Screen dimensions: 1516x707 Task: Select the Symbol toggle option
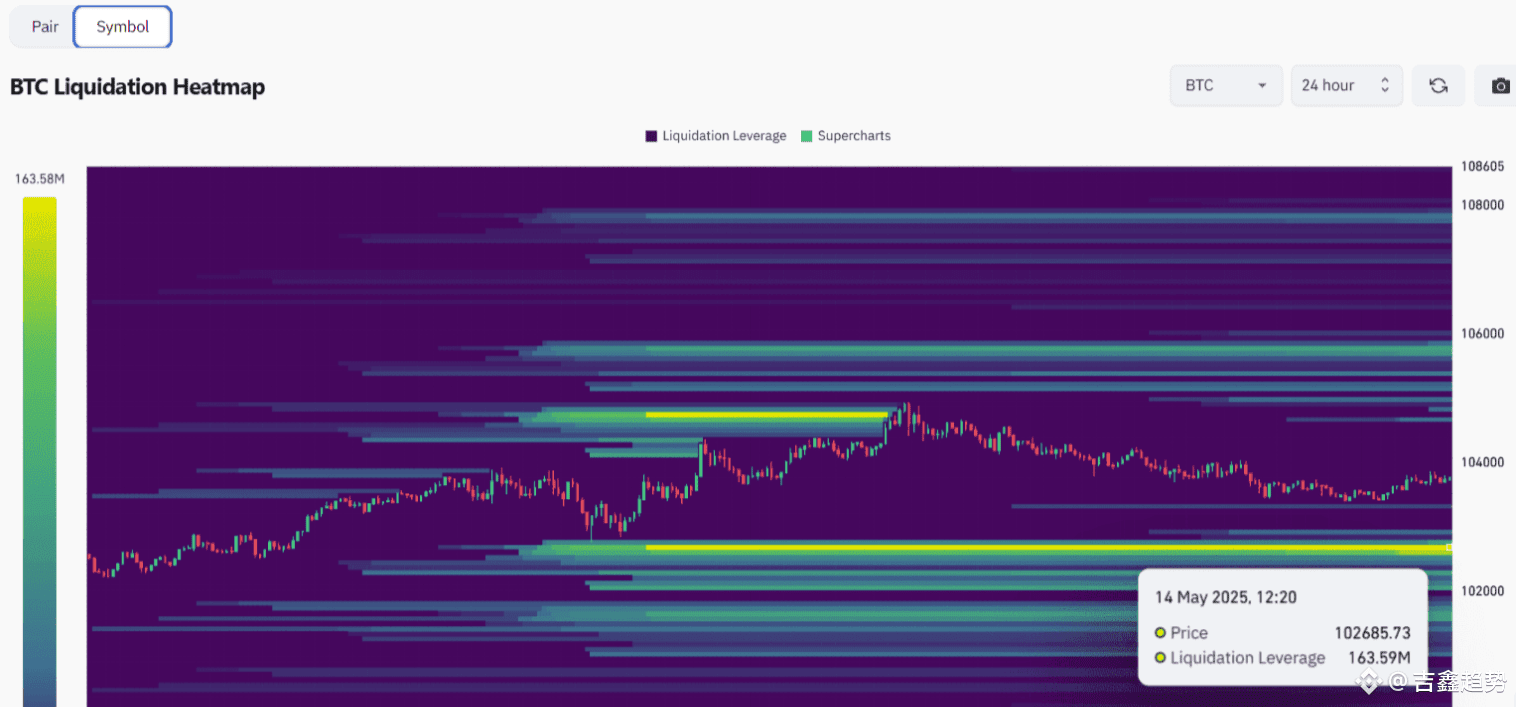click(122, 26)
